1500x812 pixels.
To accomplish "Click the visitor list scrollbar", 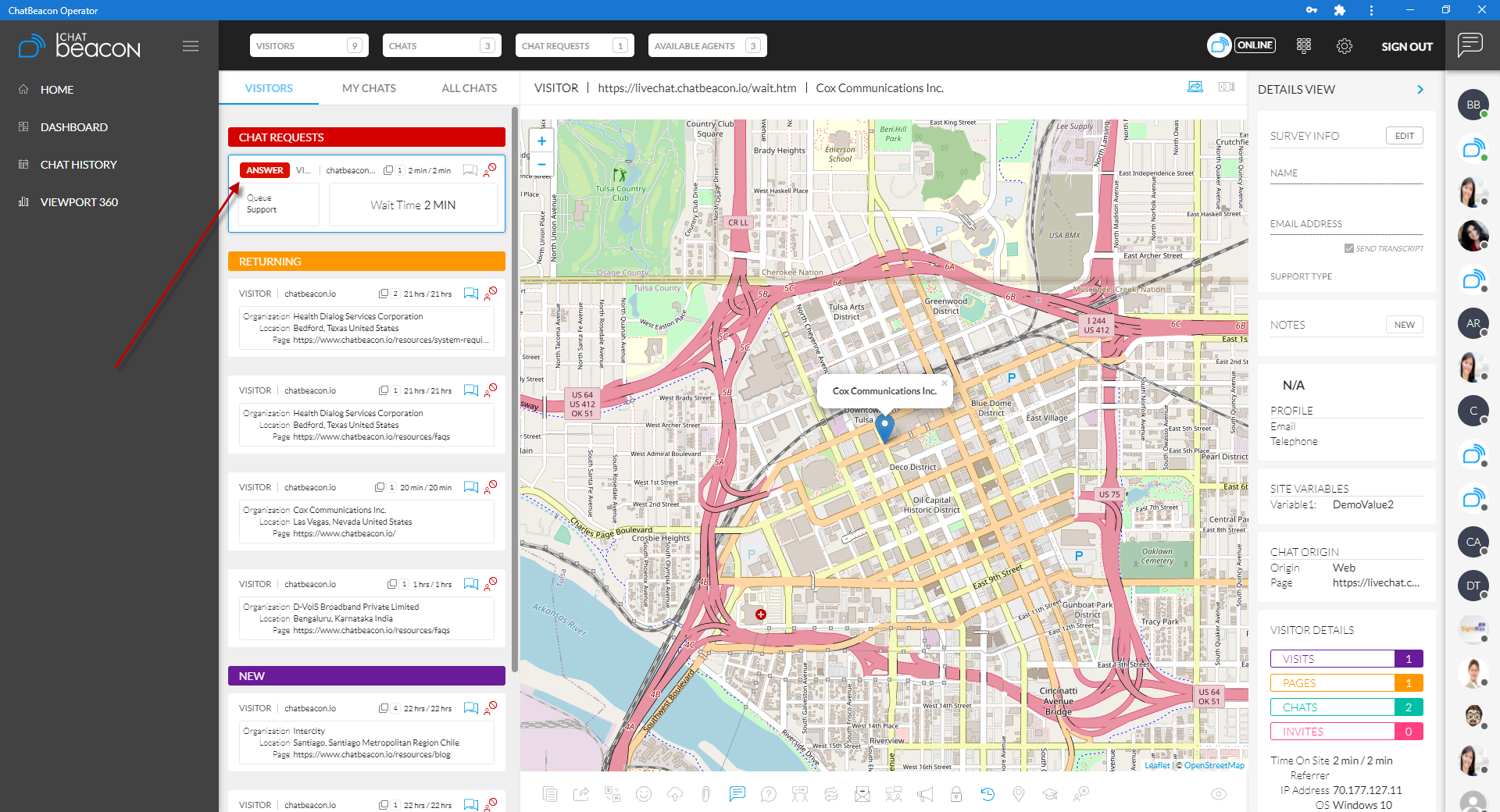I will 514,389.
